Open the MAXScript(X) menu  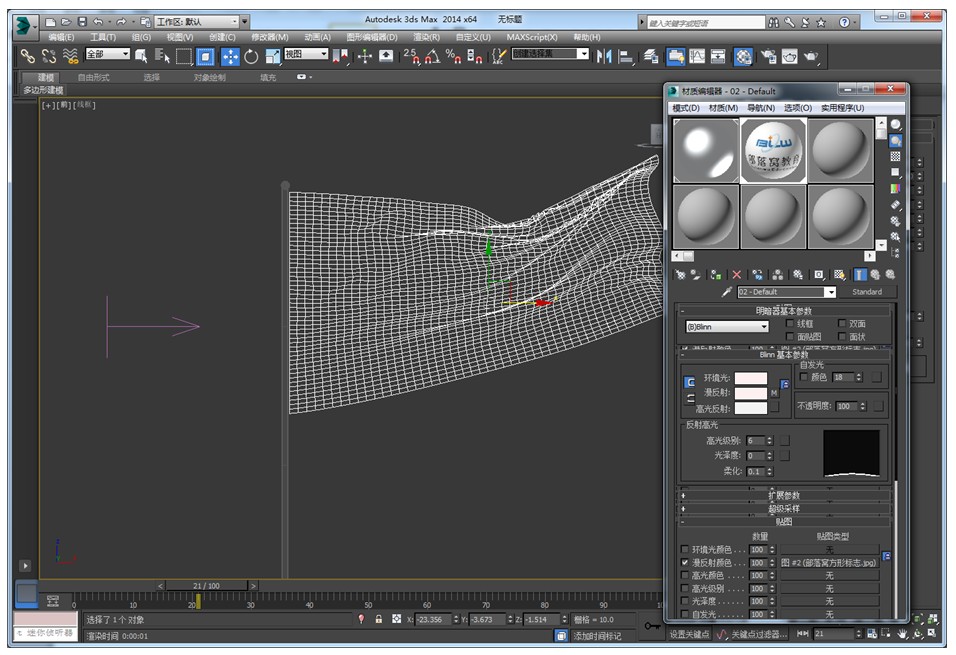click(532, 38)
